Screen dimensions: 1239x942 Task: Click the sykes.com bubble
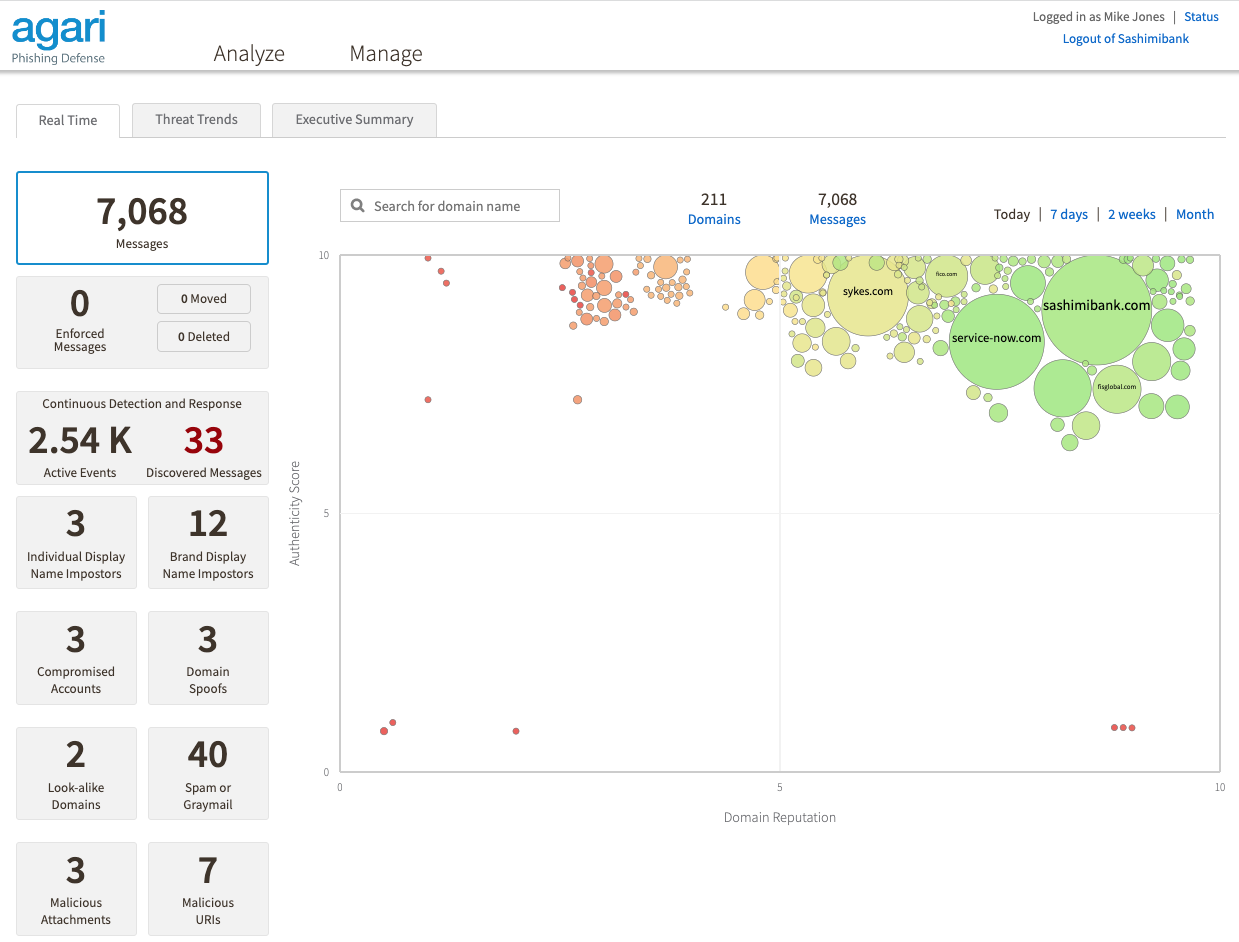tap(867, 293)
